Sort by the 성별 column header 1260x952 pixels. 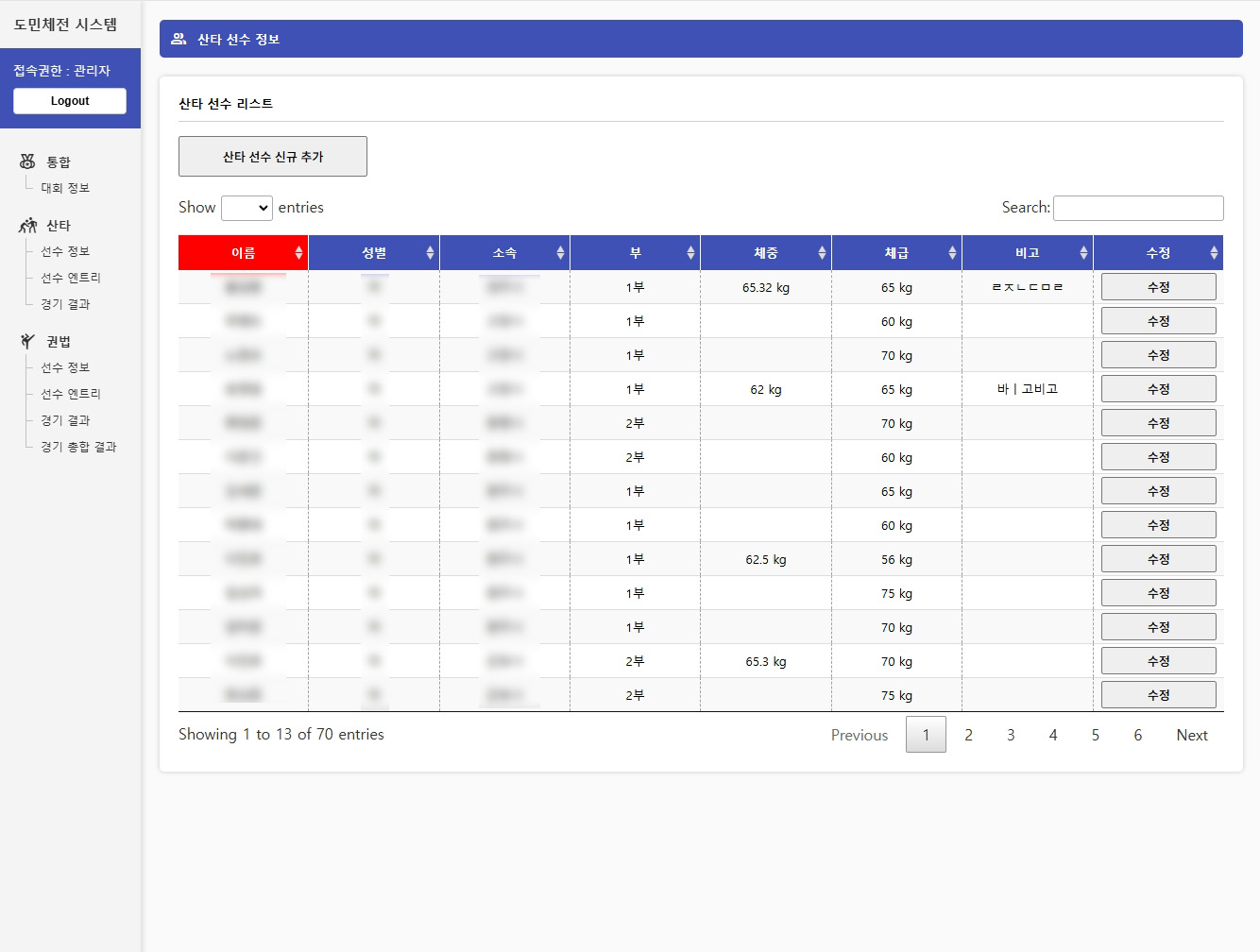tap(373, 253)
